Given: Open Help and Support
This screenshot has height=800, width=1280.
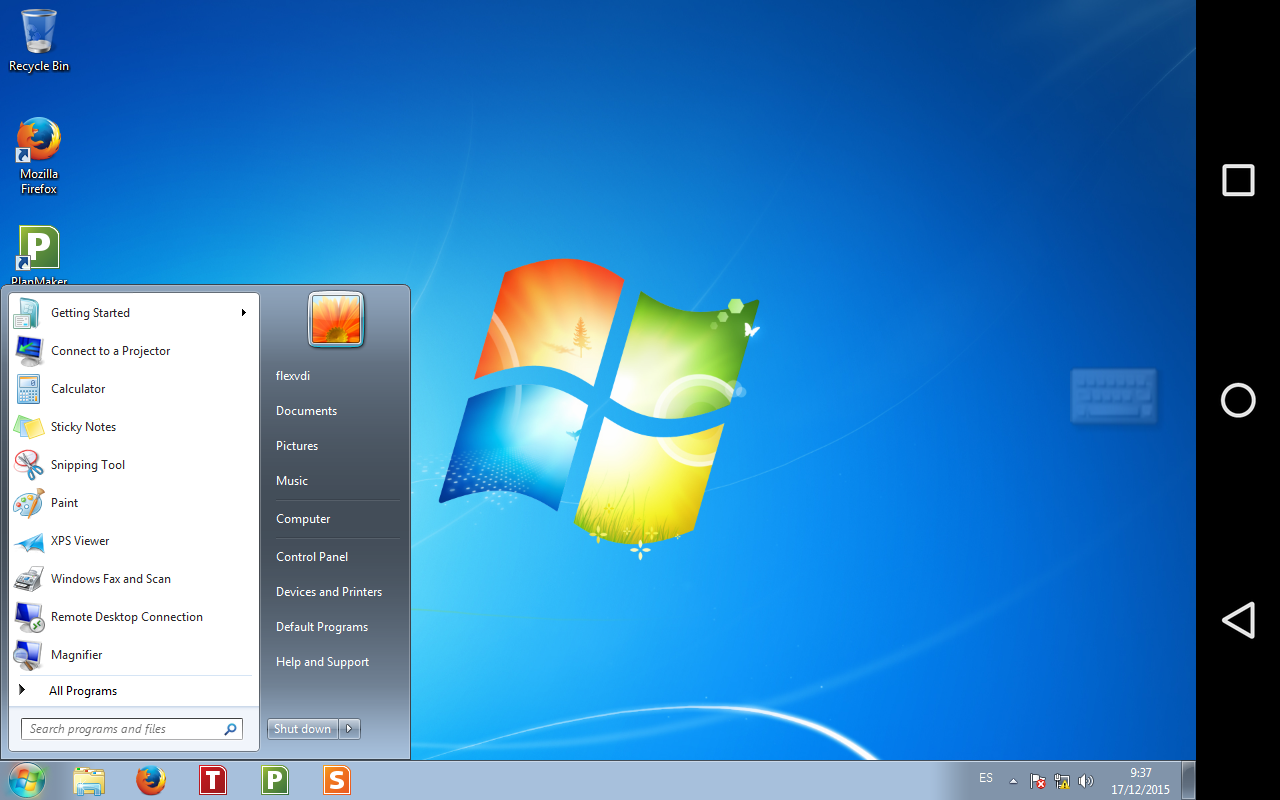Looking at the screenshot, I should [x=322, y=662].
